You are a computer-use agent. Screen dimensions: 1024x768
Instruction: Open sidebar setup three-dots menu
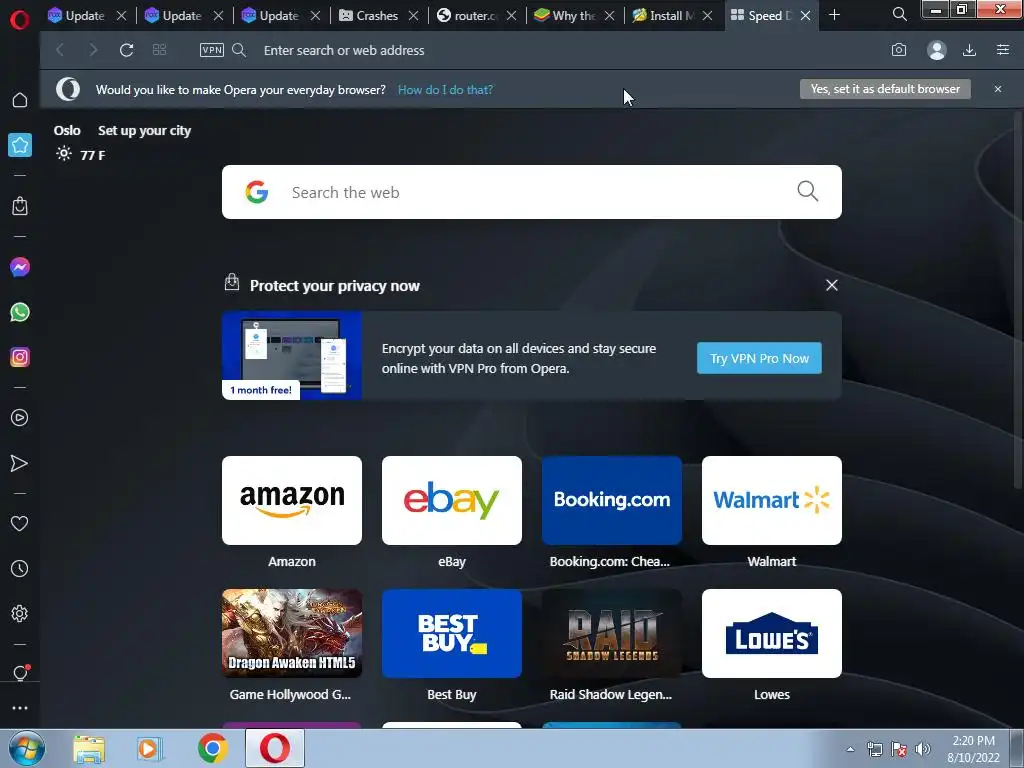point(20,708)
